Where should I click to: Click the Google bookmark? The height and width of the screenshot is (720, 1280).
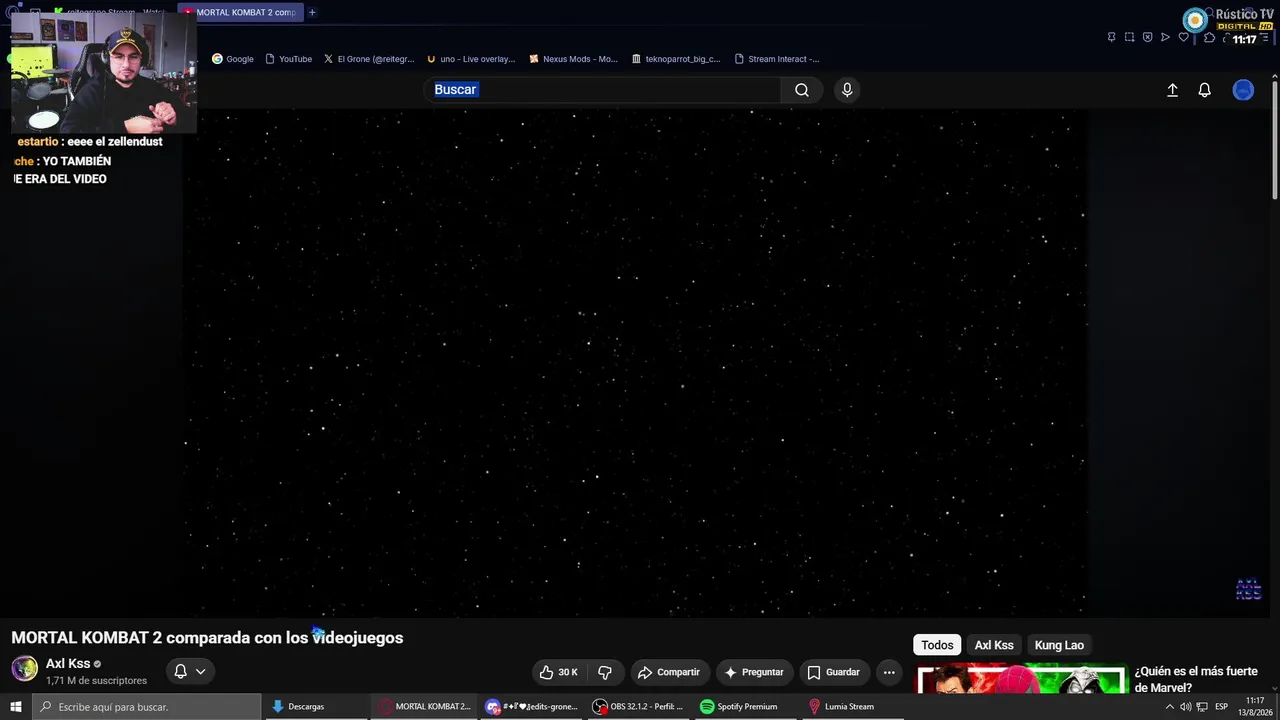(233, 59)
